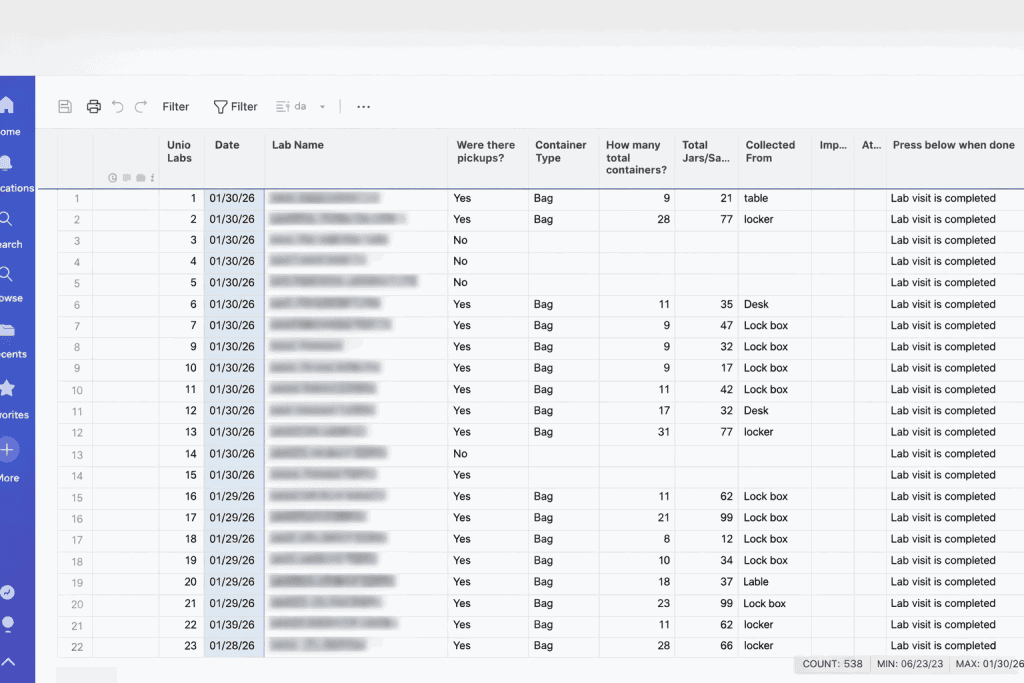1024x683 pixels.
Task: Open the three-dot more options menu
Action: coord(364,106)
